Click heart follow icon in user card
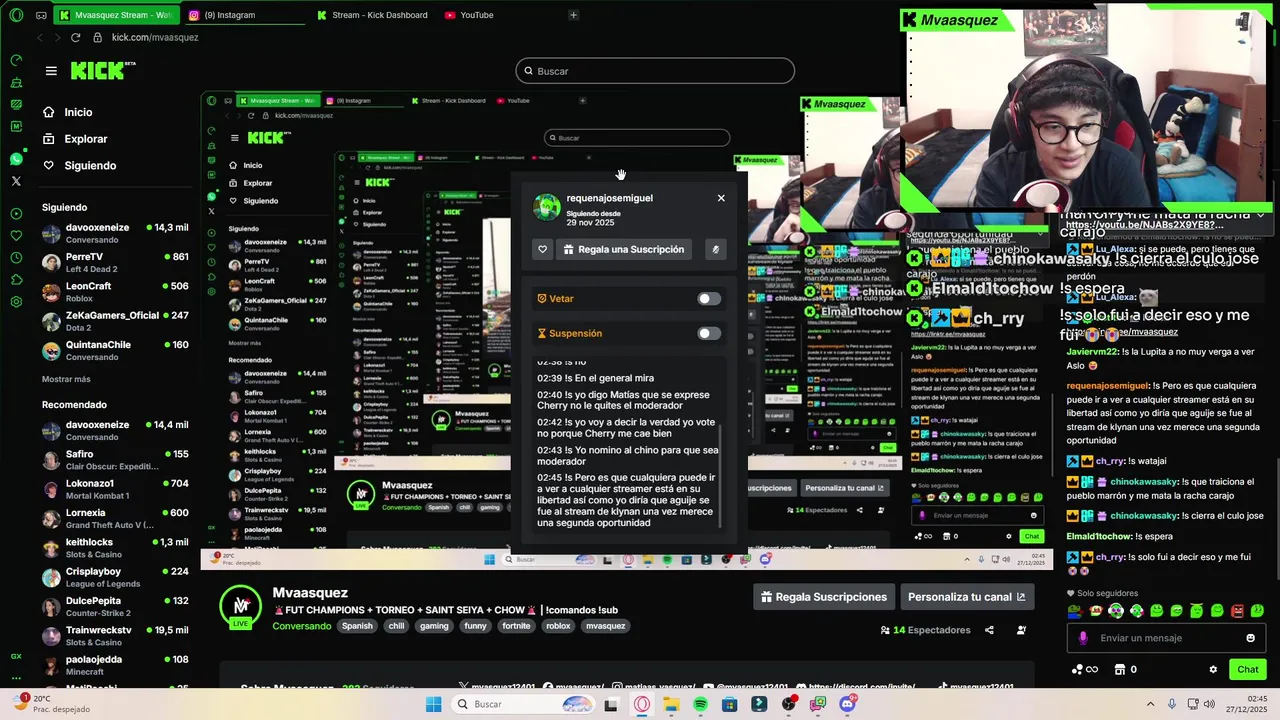Screen dimensions: 1280x720 pos(542,249)
